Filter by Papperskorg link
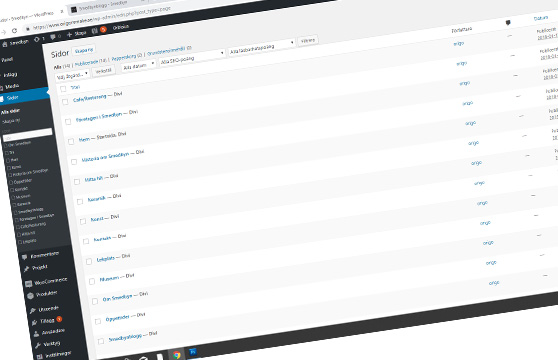 (124, 57)
